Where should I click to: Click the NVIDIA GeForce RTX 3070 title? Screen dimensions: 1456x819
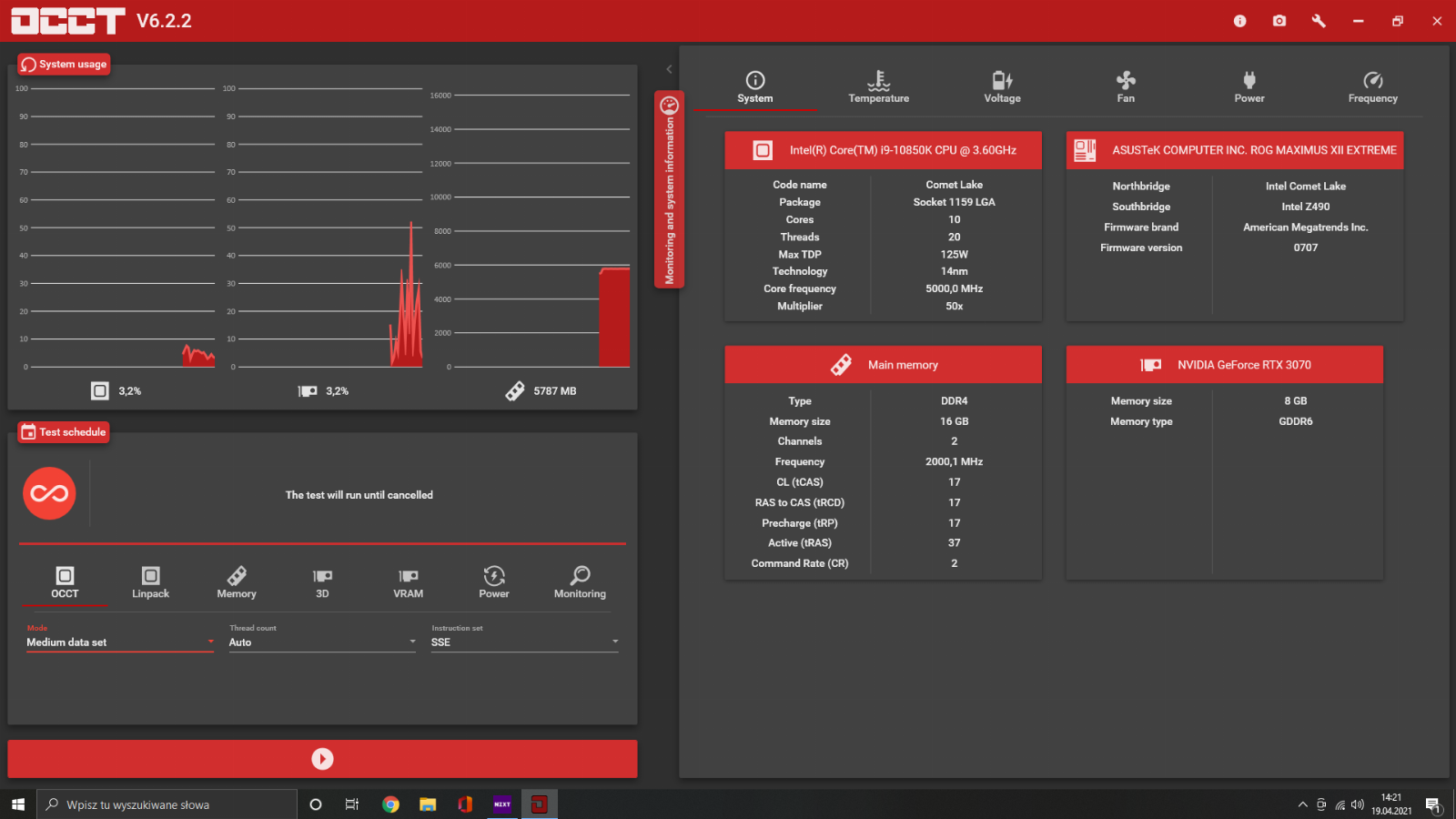[1244, 365]
